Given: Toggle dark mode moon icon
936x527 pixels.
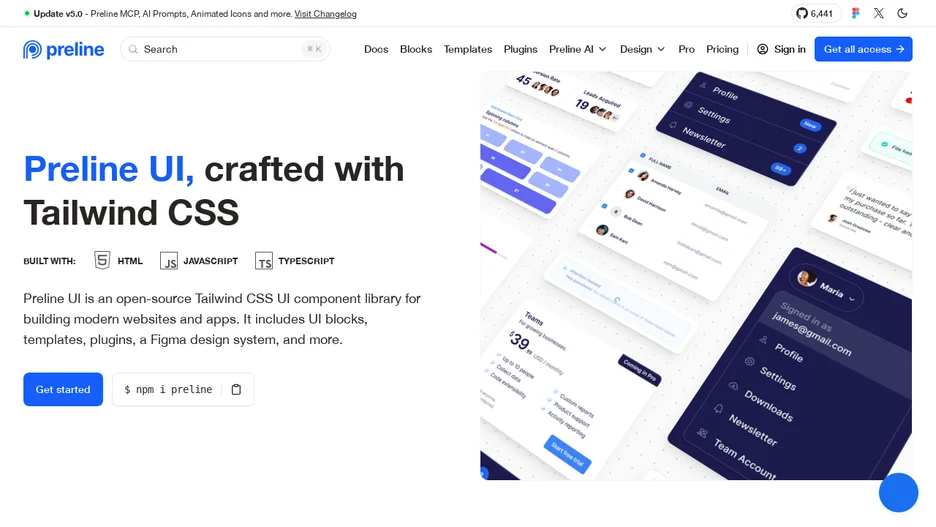Looking at the screenshot, I should click(902, 13).
